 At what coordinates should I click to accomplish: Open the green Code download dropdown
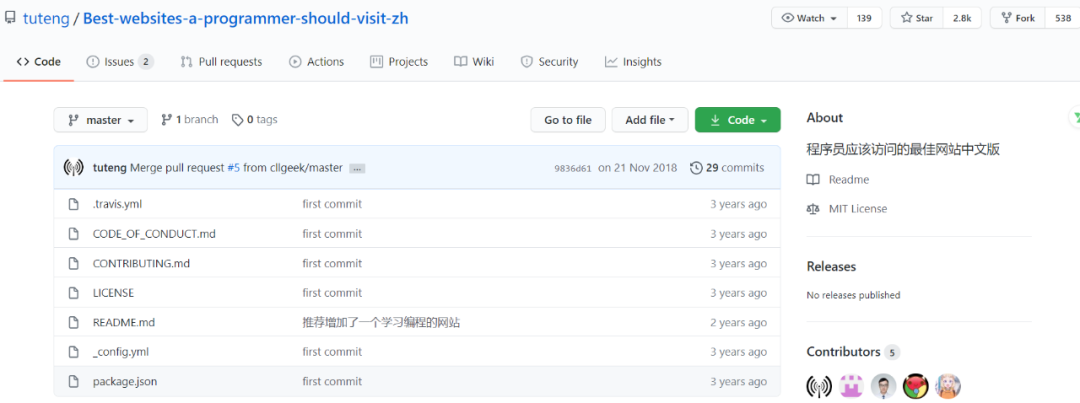(738, 120)
